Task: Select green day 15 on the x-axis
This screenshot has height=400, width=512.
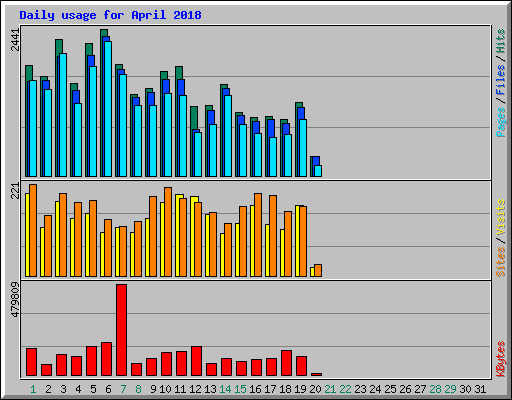Action: [240, 389]
